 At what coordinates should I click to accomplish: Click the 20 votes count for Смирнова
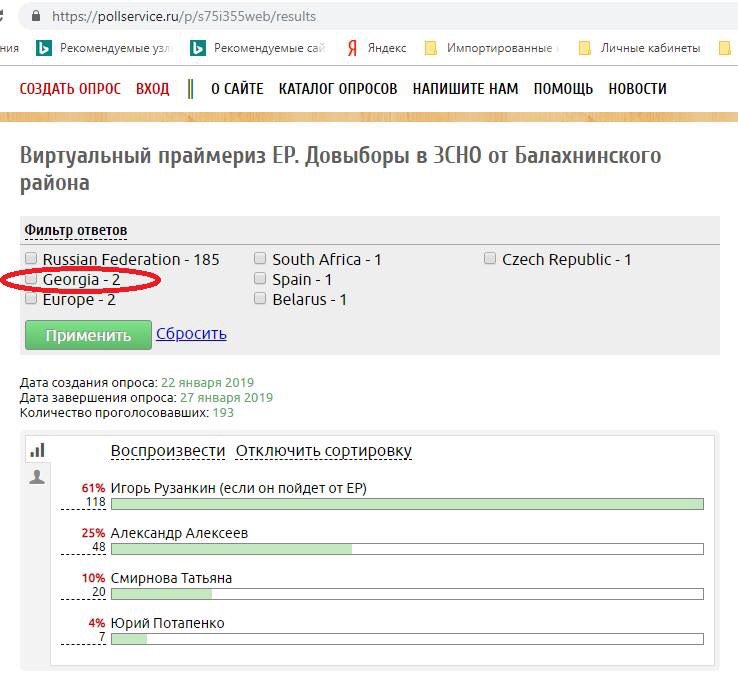point(99,592)
